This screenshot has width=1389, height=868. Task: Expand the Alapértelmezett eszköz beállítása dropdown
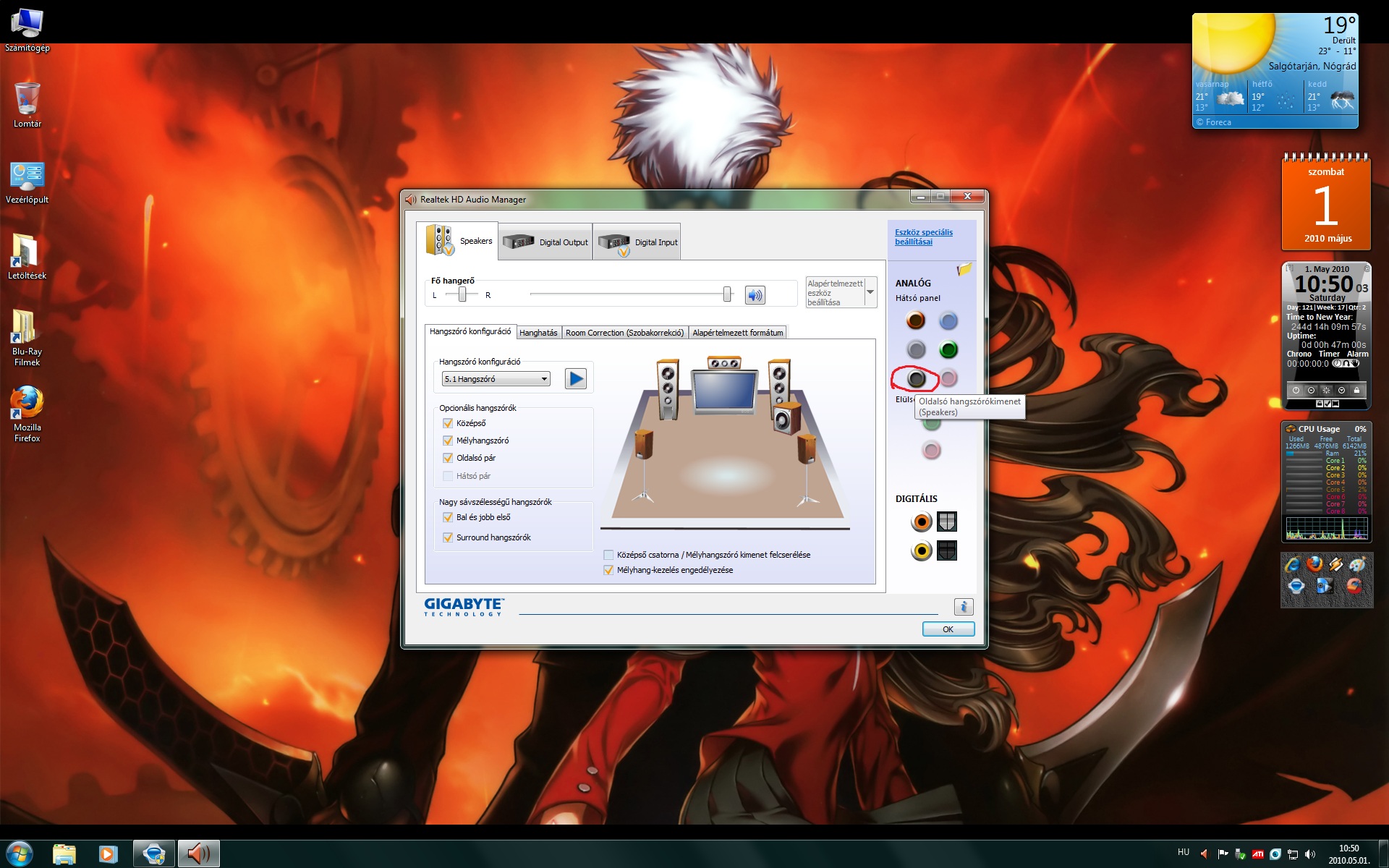coord(870,293)
